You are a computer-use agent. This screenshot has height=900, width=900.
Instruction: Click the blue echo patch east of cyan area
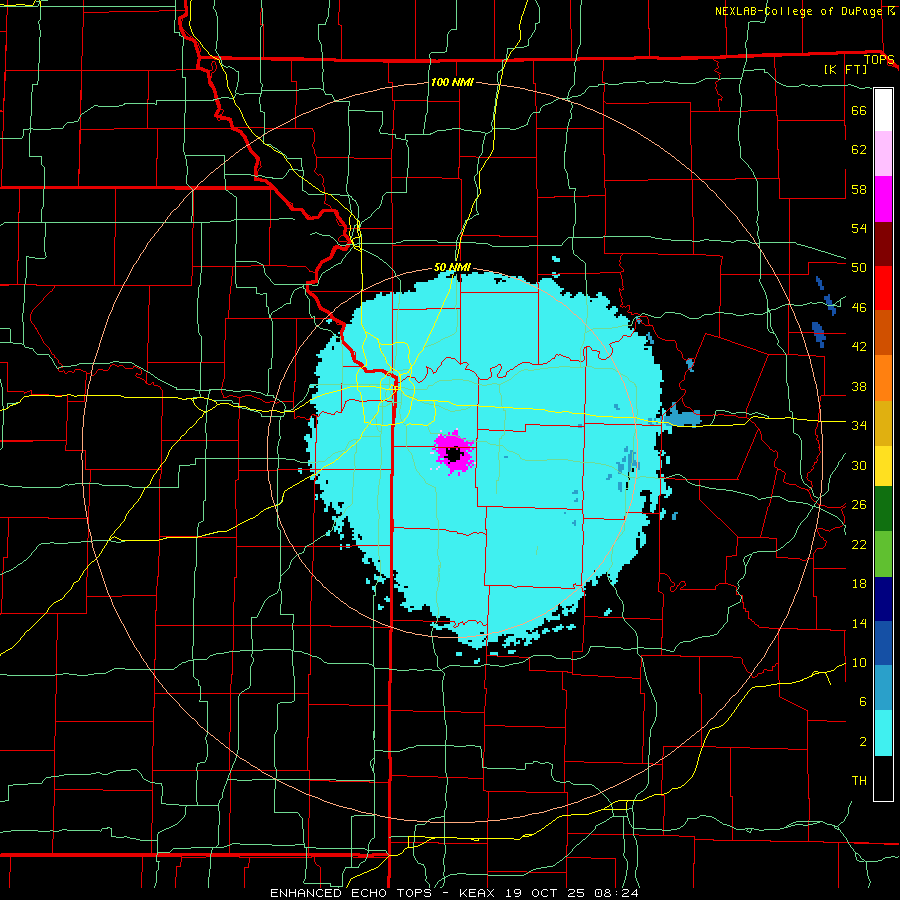point(682,416)
